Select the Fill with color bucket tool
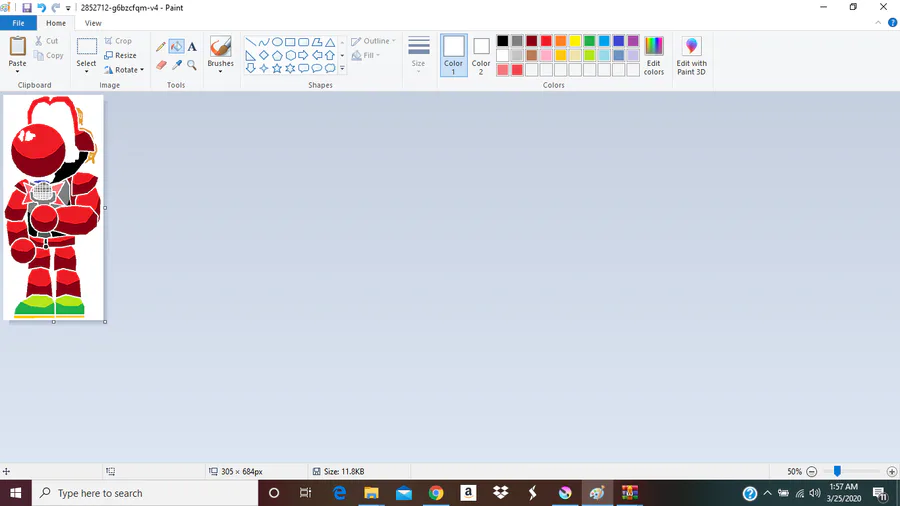The image size is (900, 506). (177, 46)
